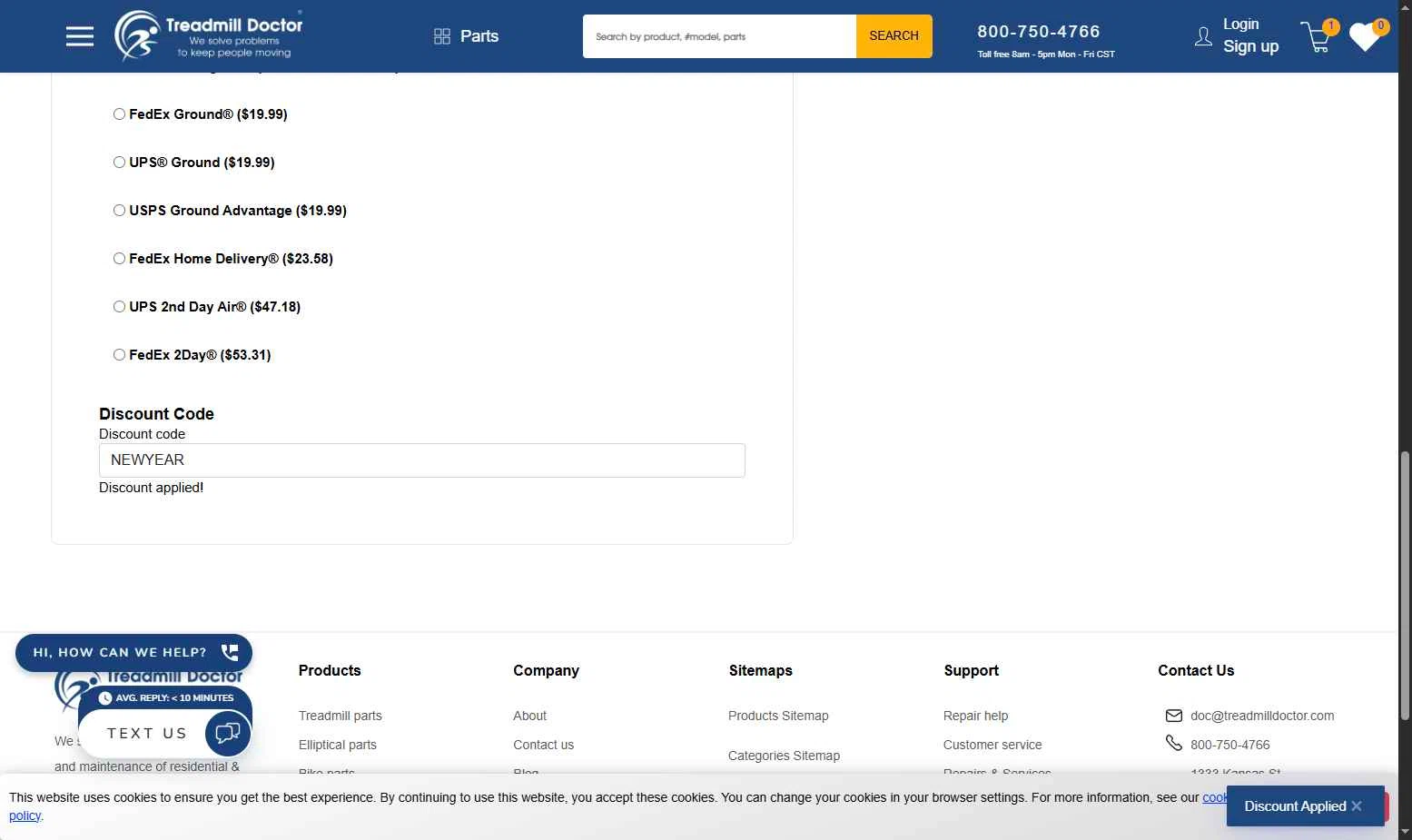The image size is (1412, 840).
Task: Click the page vertical scrollbar thumb
Action: click(x=1405, y=586)
